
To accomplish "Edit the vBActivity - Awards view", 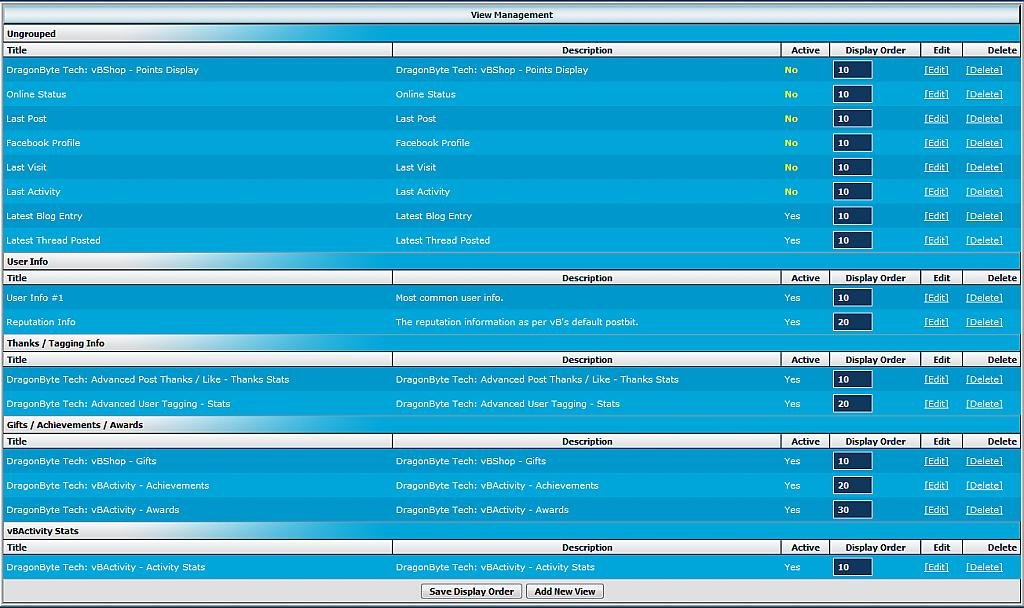I will [936, 510].
